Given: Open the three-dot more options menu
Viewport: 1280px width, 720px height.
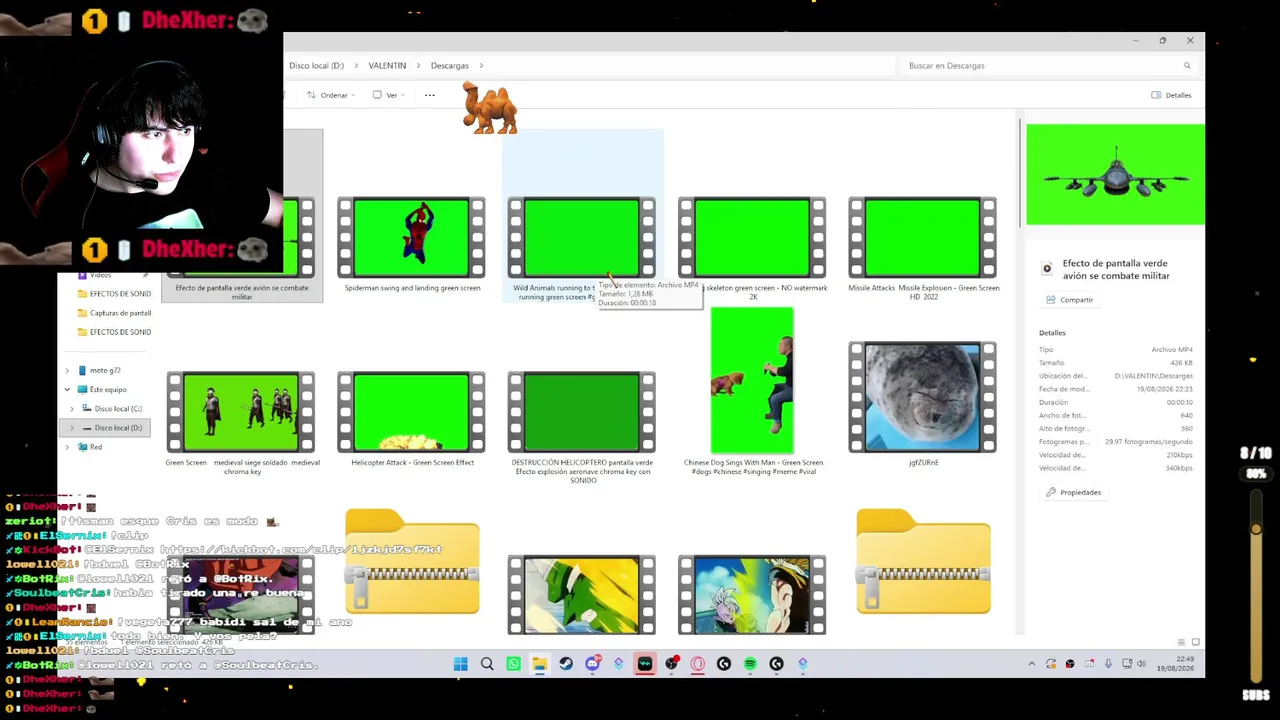Looking at the screenshot, I should 430,95.
